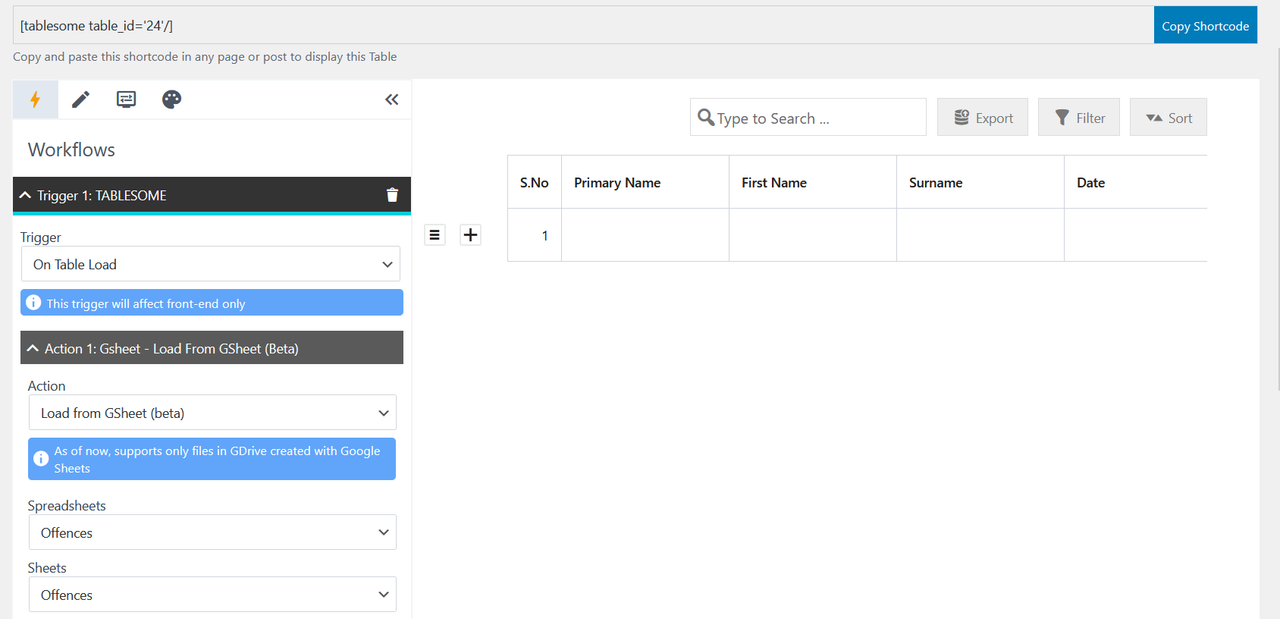The width and height of the screenshot is (1280, 619).
Task: Click the Type to Search field
Action: tap(808, 117)
